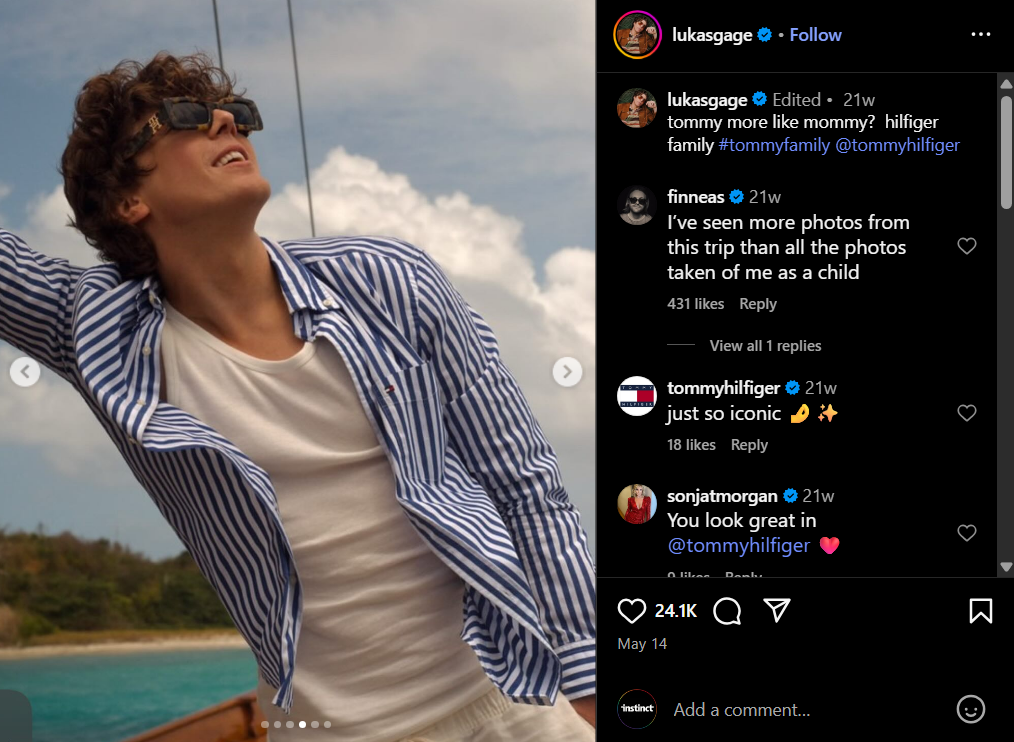Go to the next photo arrow
The height and width of the screenshot is (742, 1014).
567,372
